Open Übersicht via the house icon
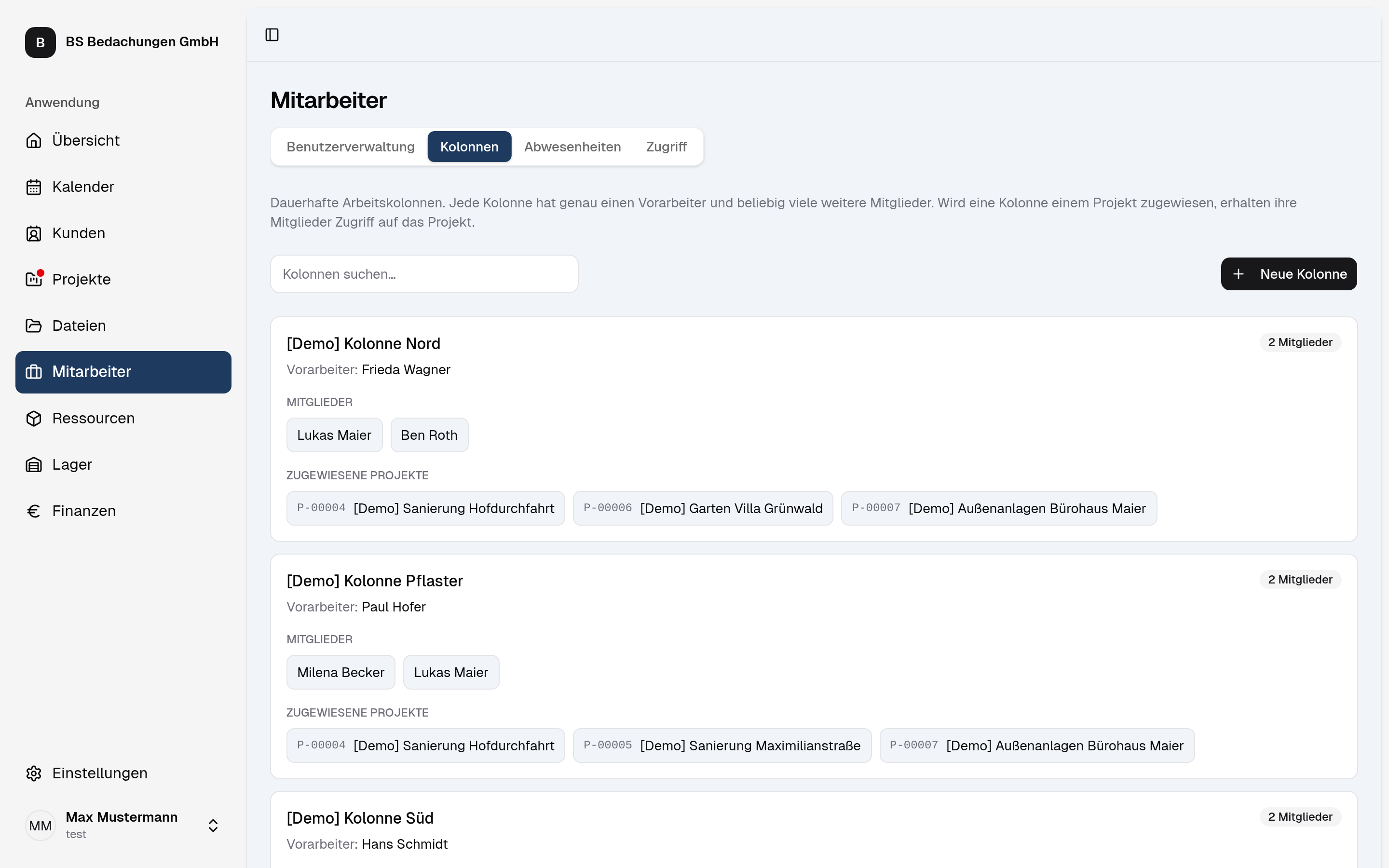This screenshot has height=868, width=1389. coord(34,141)
